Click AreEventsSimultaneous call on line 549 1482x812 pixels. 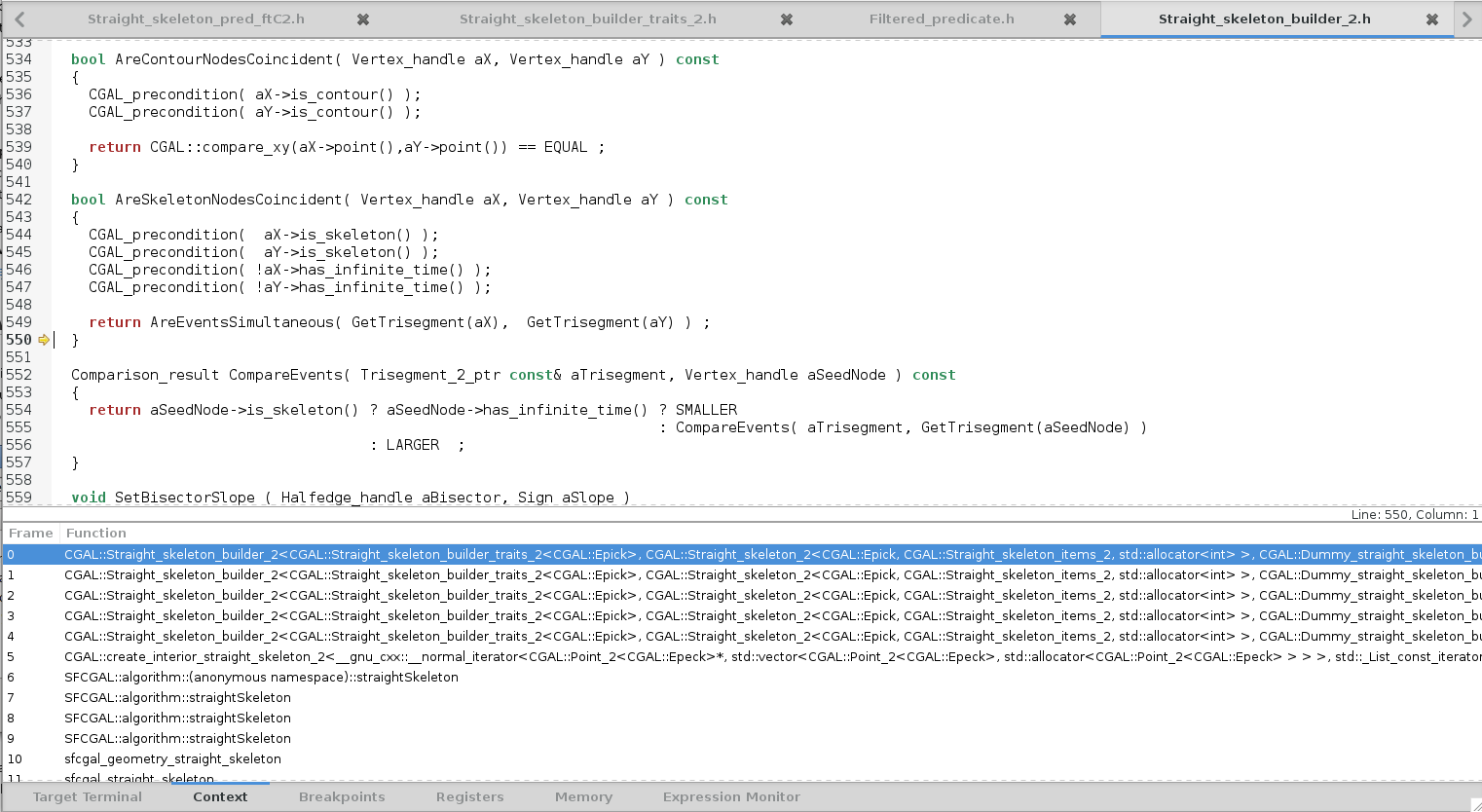pyautogui.click(x=241, y=322)
